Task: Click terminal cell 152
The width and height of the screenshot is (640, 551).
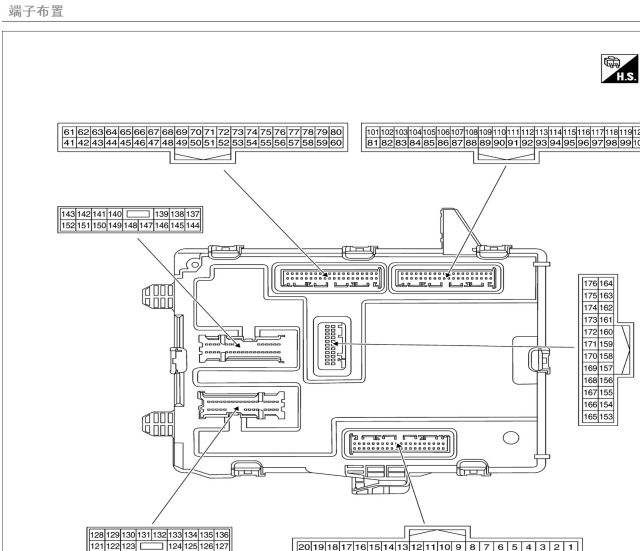Action: click(68, 225)
